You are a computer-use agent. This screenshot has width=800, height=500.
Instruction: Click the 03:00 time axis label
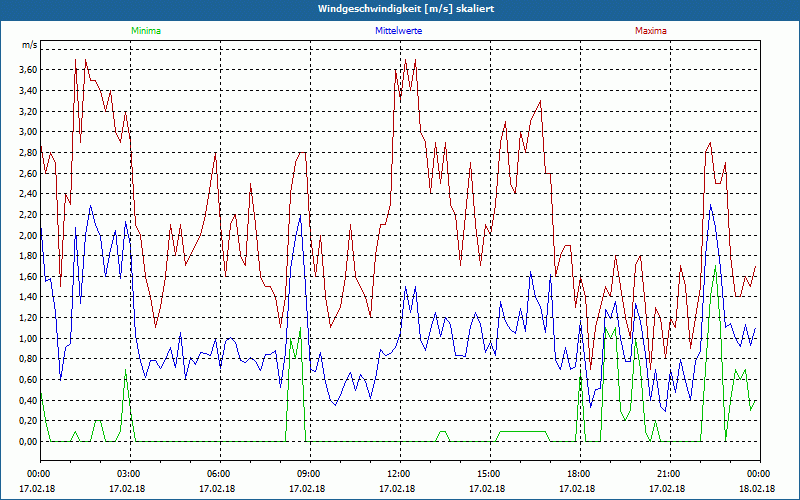[x=127, y=474]
